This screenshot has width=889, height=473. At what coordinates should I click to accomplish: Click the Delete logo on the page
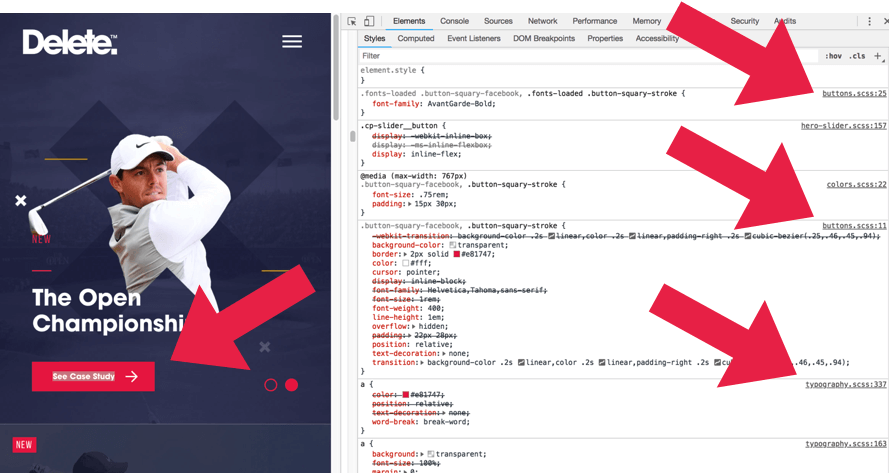[70, 42]
